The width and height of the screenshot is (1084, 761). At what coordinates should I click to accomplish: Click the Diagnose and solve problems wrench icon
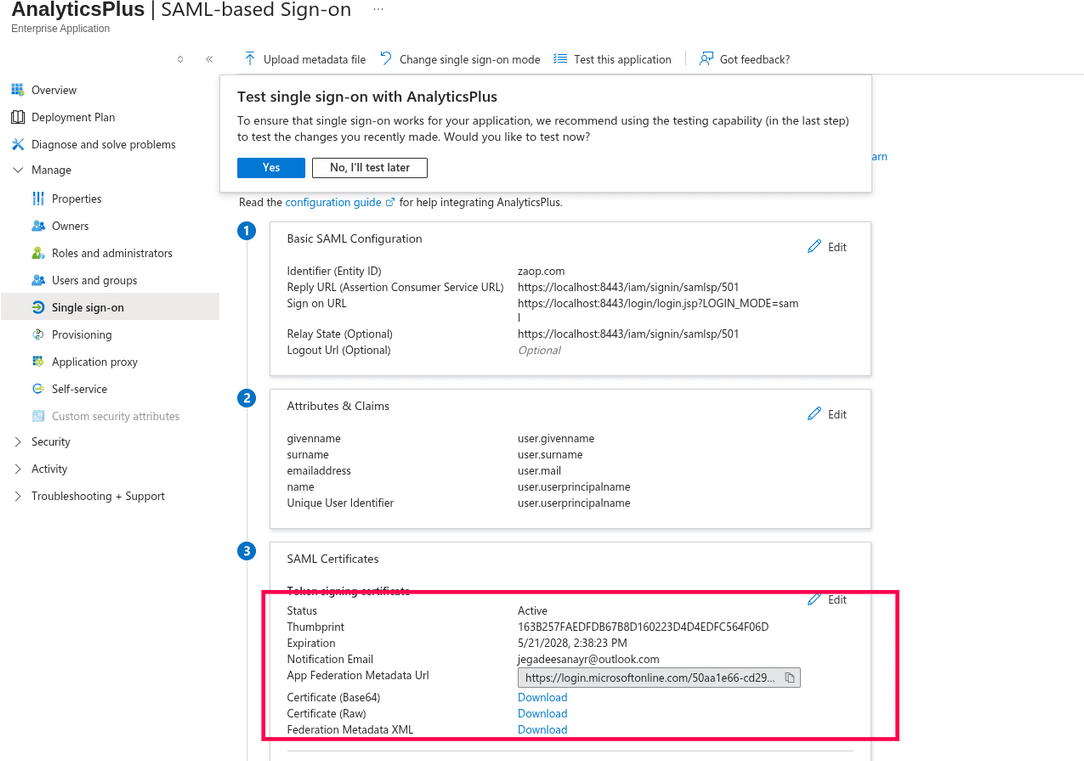pyautogui.click(x=18, y=144)
